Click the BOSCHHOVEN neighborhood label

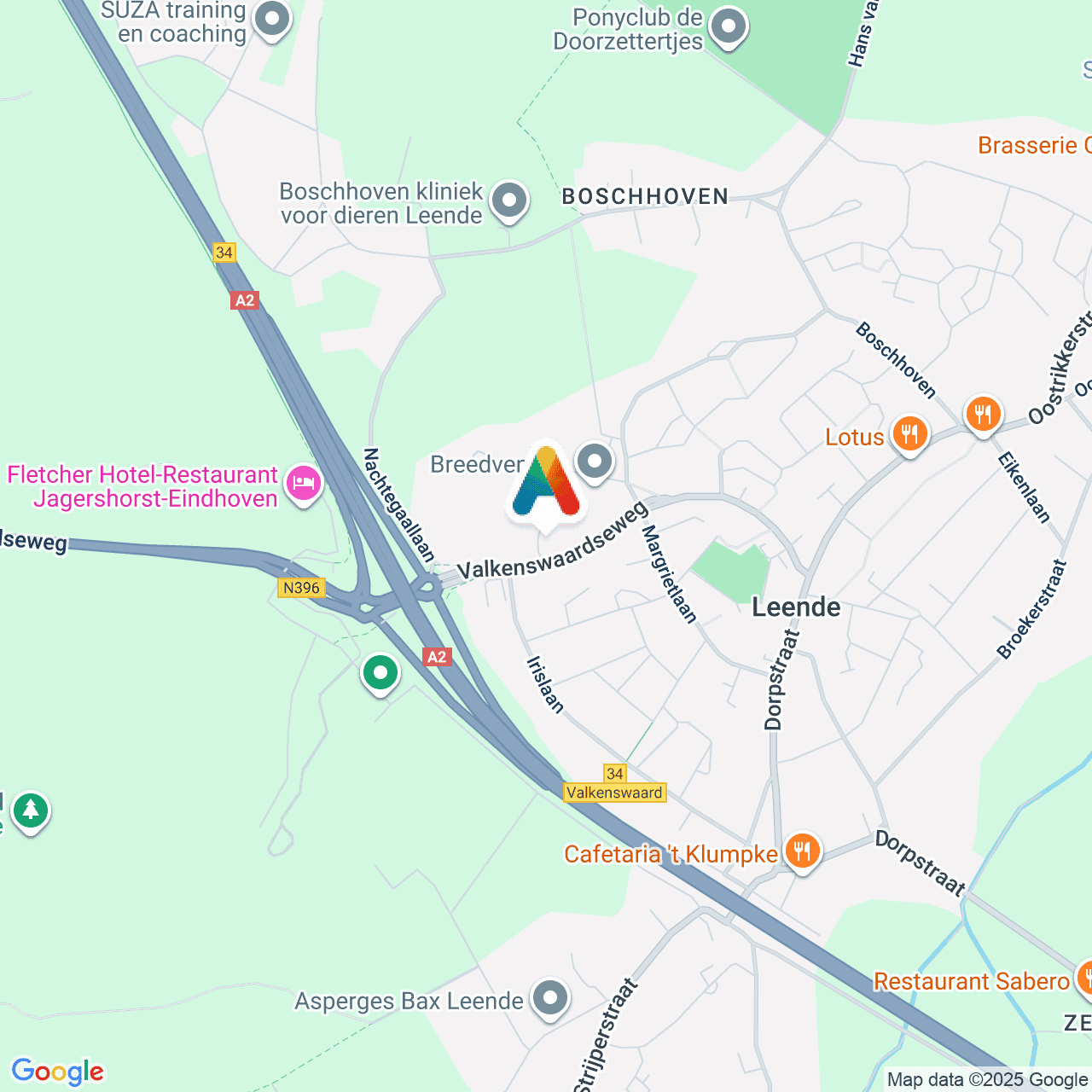click(x=645, y=196)
